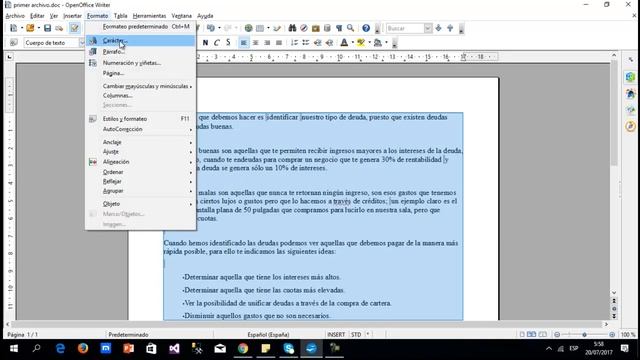Toggle Bold (N) formatting
Screen dimensions: 640x360
pos(205,42)
